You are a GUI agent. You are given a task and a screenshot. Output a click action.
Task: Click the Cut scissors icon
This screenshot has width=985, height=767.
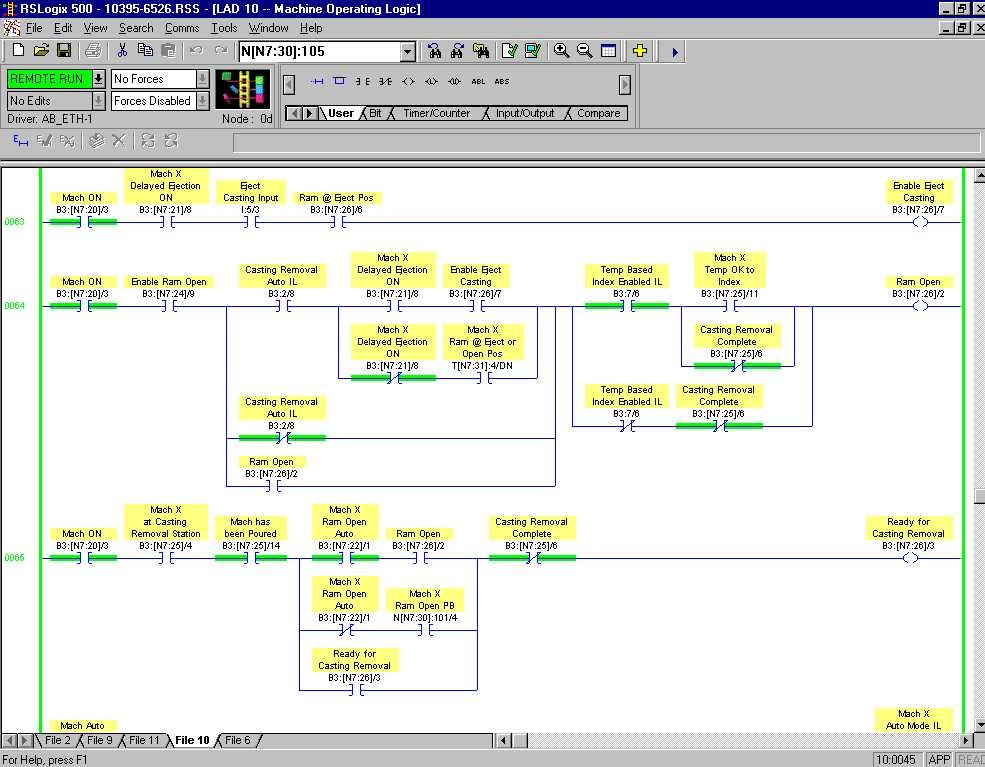(122, 51)
